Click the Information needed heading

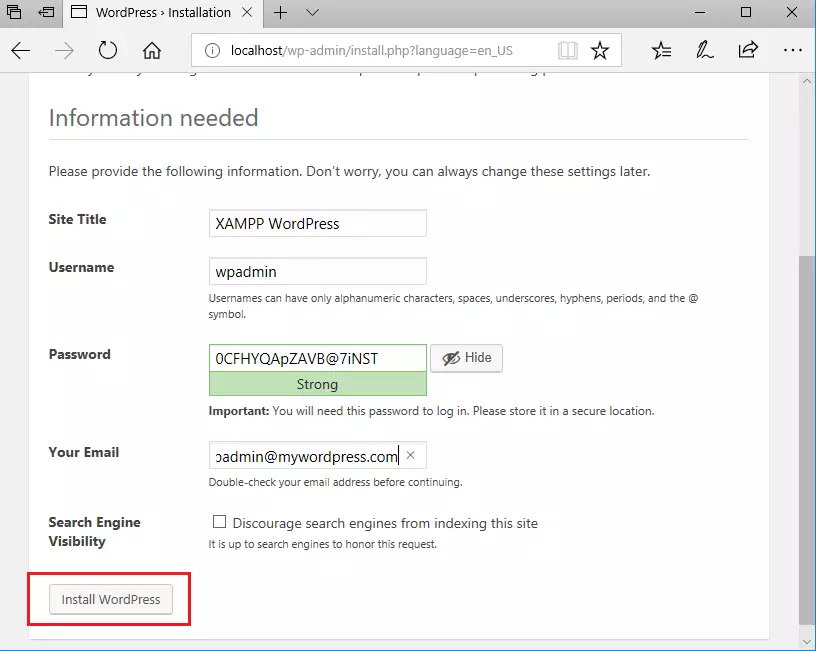[154, 118]
